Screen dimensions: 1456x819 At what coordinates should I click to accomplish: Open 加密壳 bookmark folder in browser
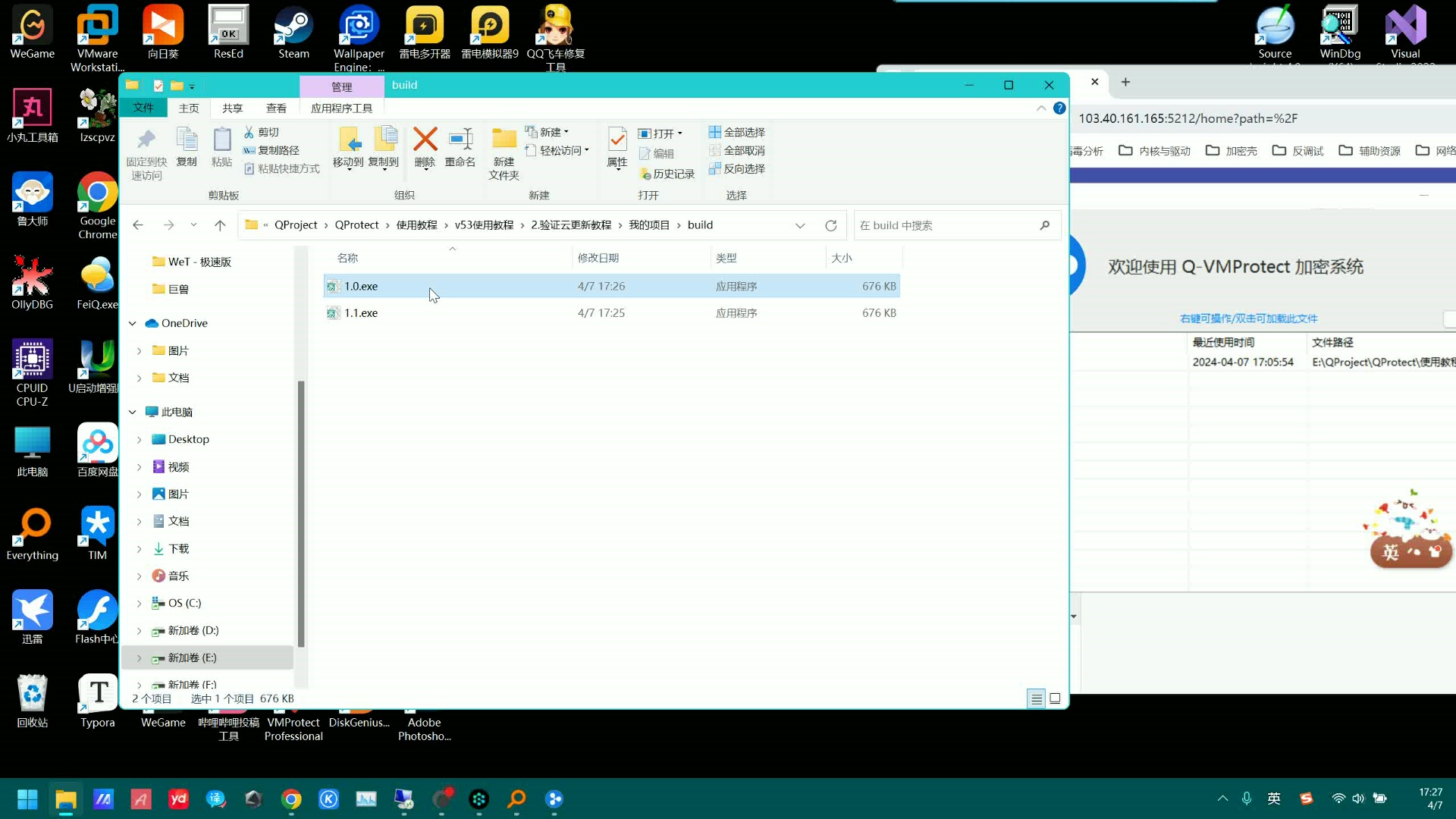[1232, 151]
